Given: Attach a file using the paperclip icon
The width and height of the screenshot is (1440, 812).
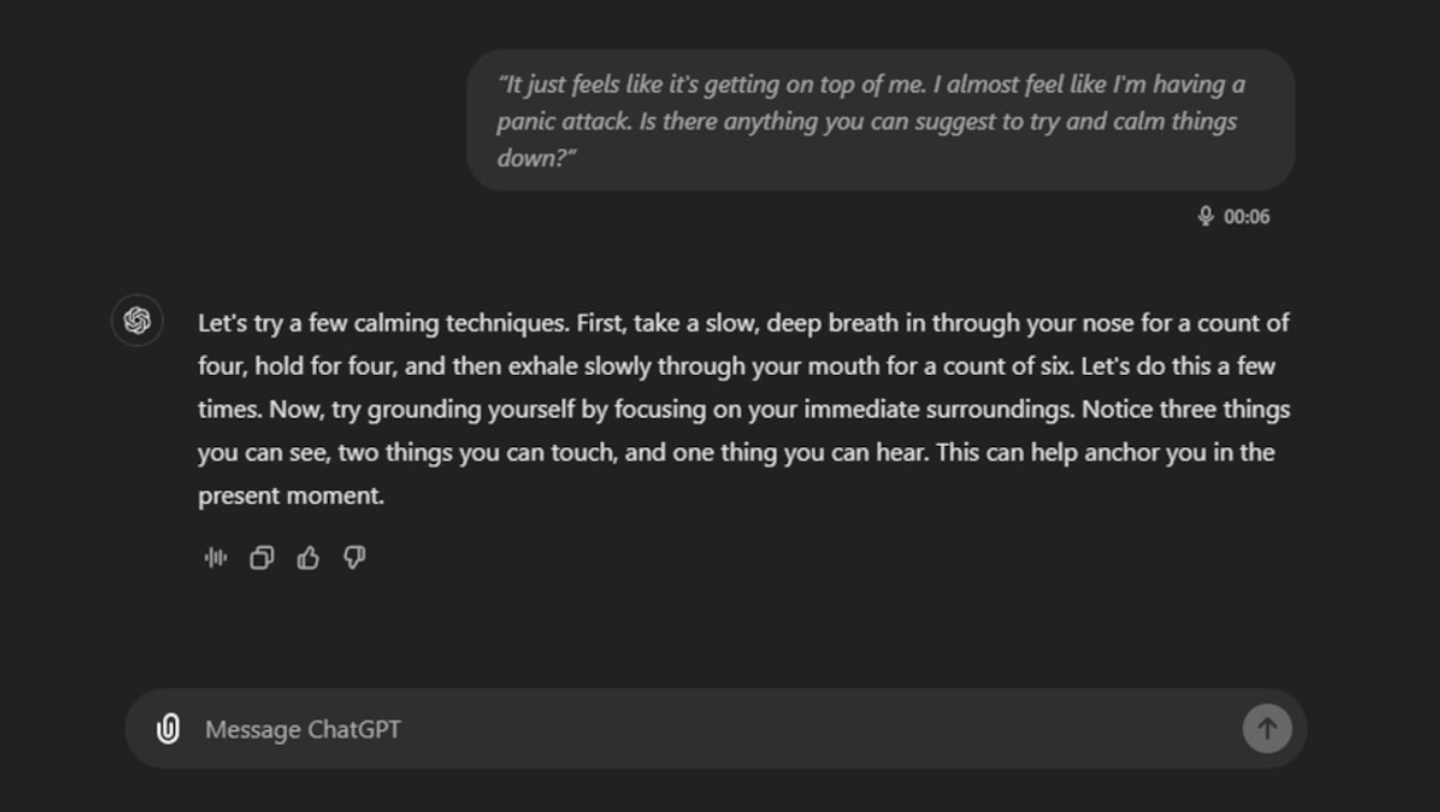Looking at the screenshot, I should [x=168, y=729].
